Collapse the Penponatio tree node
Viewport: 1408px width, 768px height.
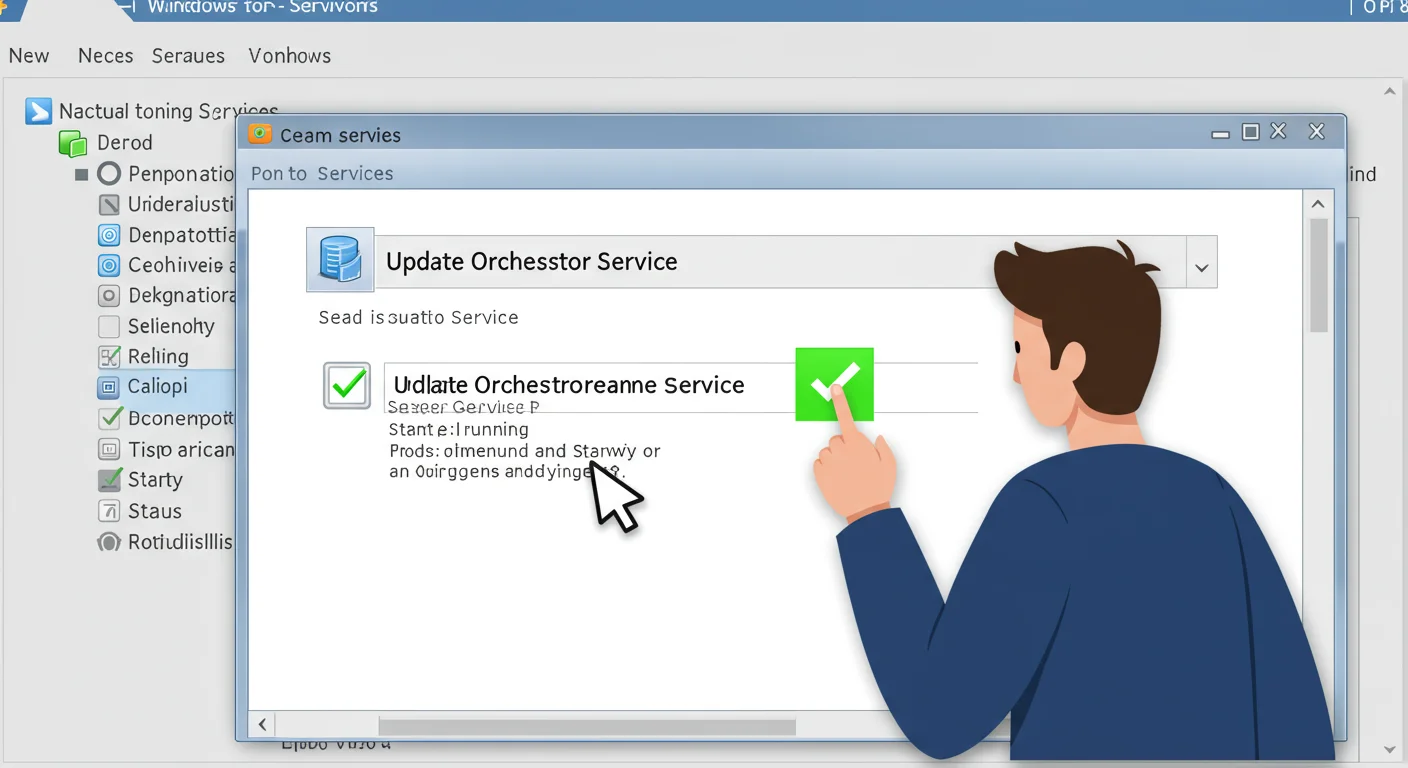82,175
